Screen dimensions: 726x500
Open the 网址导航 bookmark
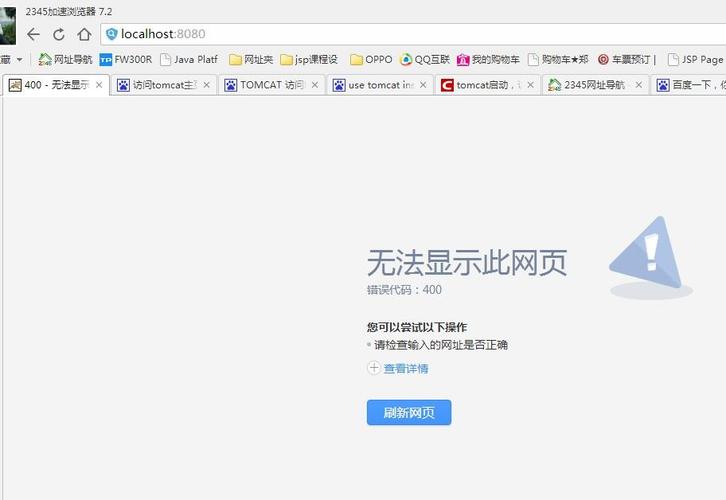65,59
